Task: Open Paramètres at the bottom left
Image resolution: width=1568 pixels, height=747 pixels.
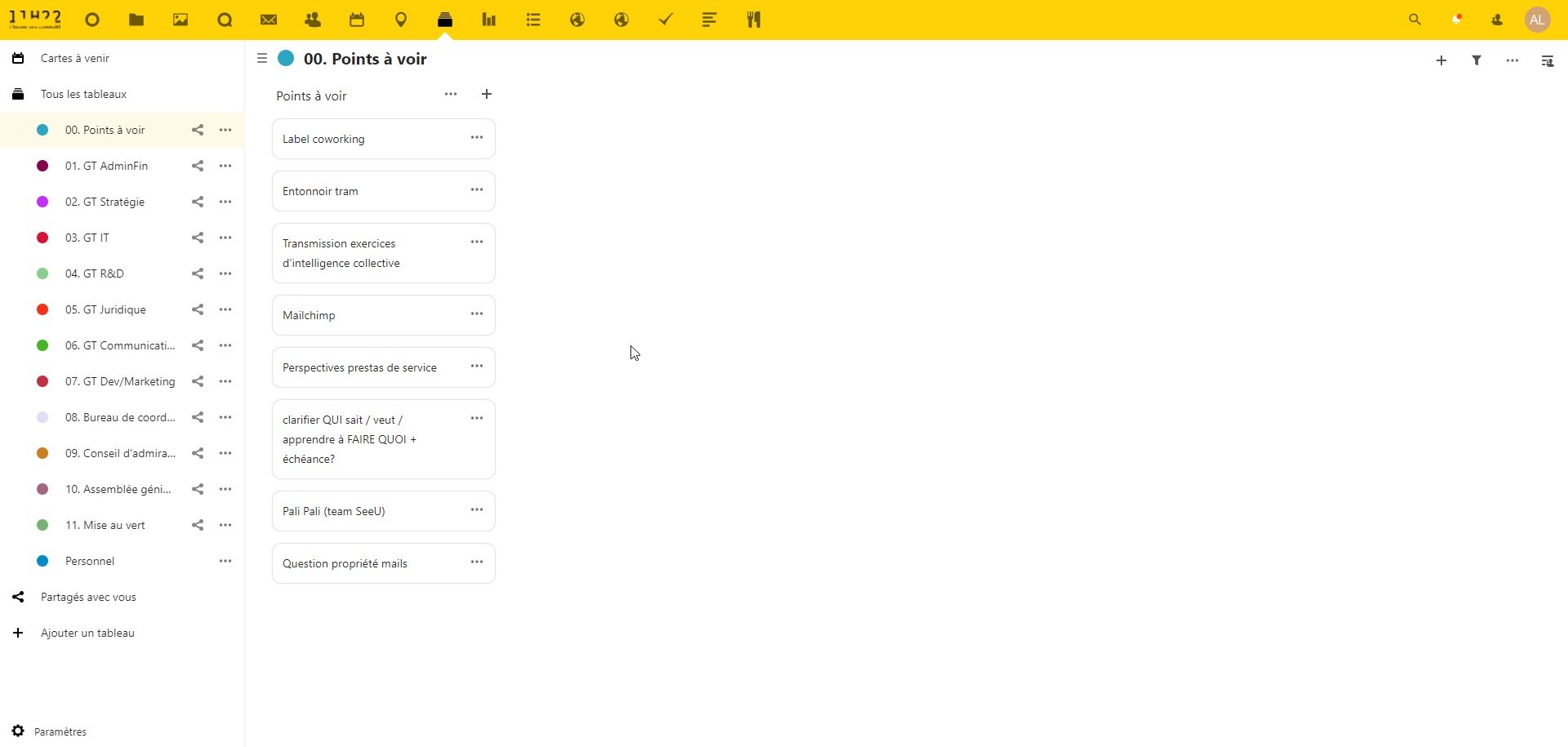Action: point(60,731)
